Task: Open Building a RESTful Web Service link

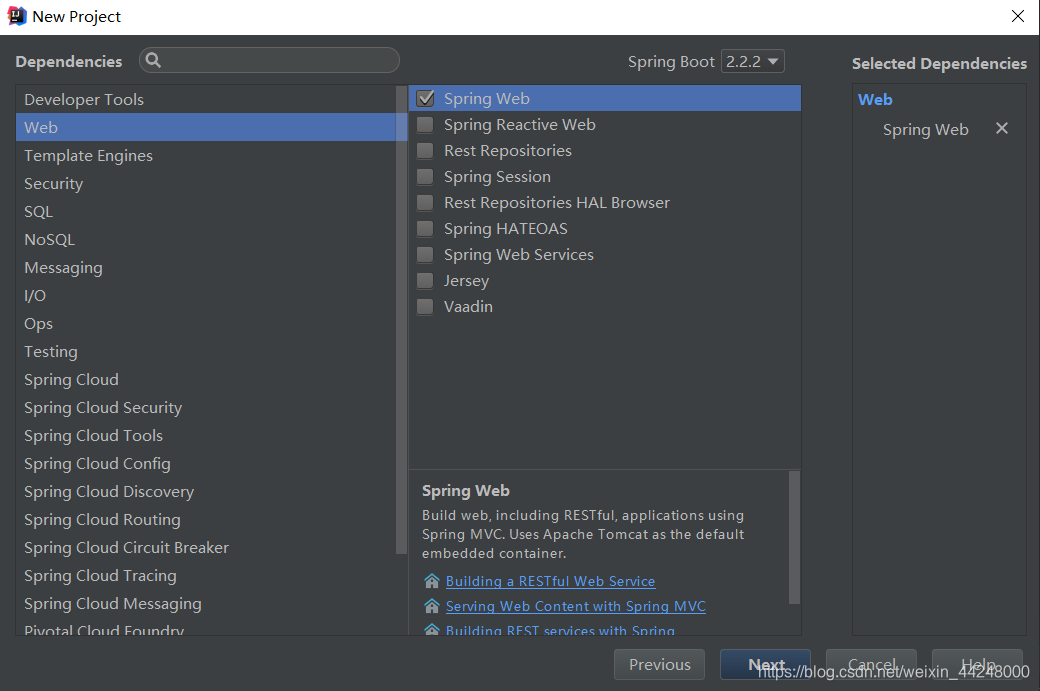Action: tap(551, 582)
